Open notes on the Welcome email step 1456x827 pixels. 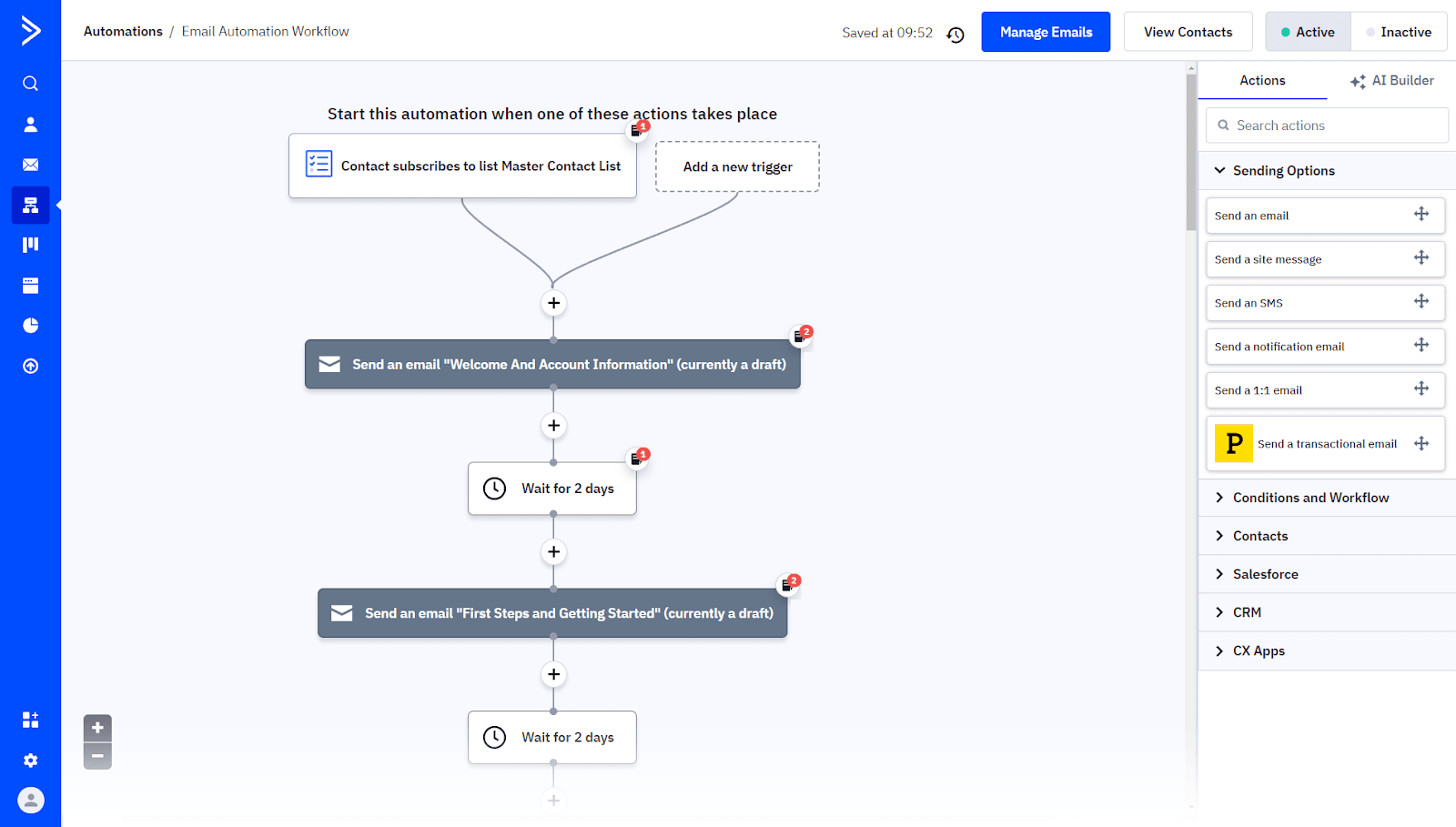click(801, 335)
